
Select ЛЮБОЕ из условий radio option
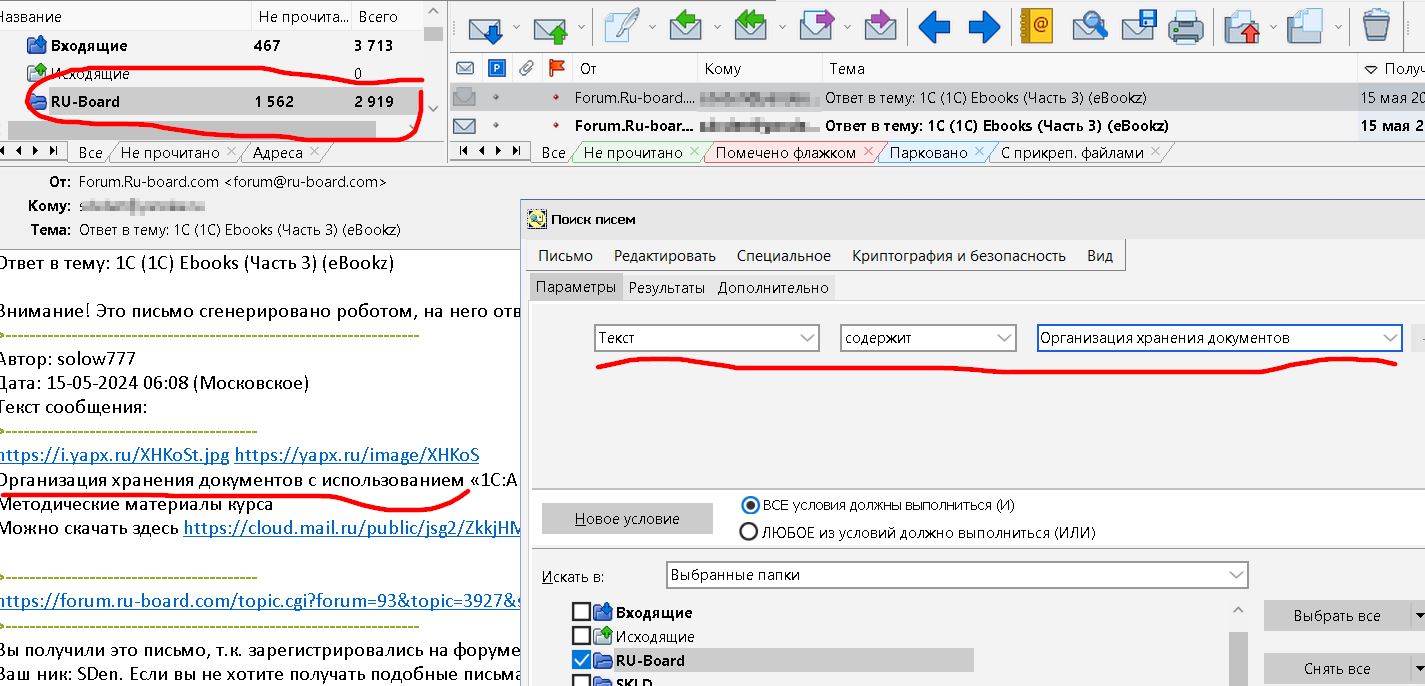748,532
